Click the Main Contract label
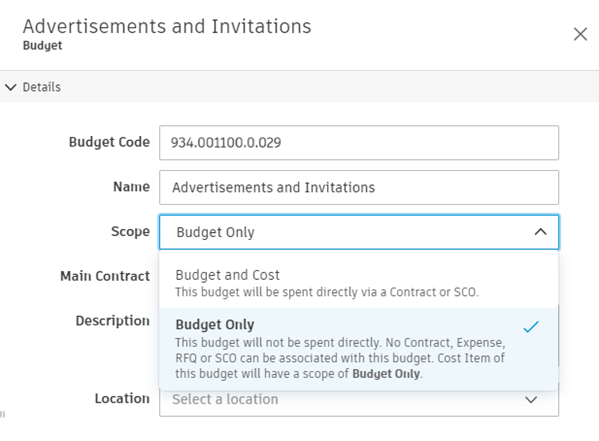Viewport: 599px width, 441px height. coord(105,276)
